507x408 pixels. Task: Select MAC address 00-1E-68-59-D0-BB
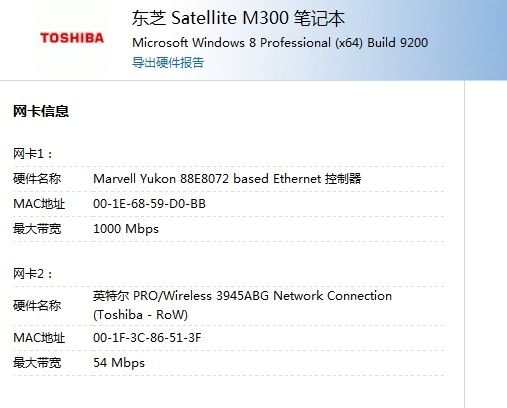pyautogui.click(x=149, y=204)
